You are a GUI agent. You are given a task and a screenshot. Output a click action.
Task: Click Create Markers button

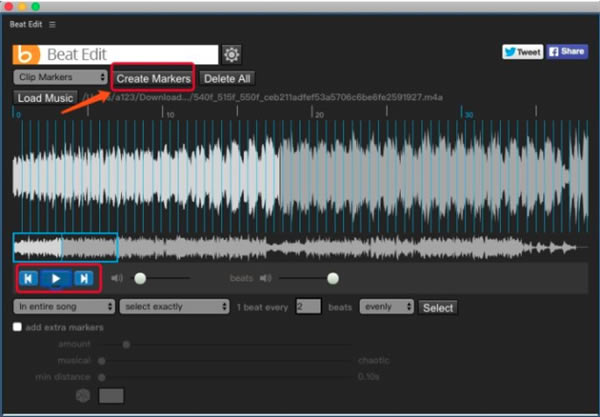point(153,79)
